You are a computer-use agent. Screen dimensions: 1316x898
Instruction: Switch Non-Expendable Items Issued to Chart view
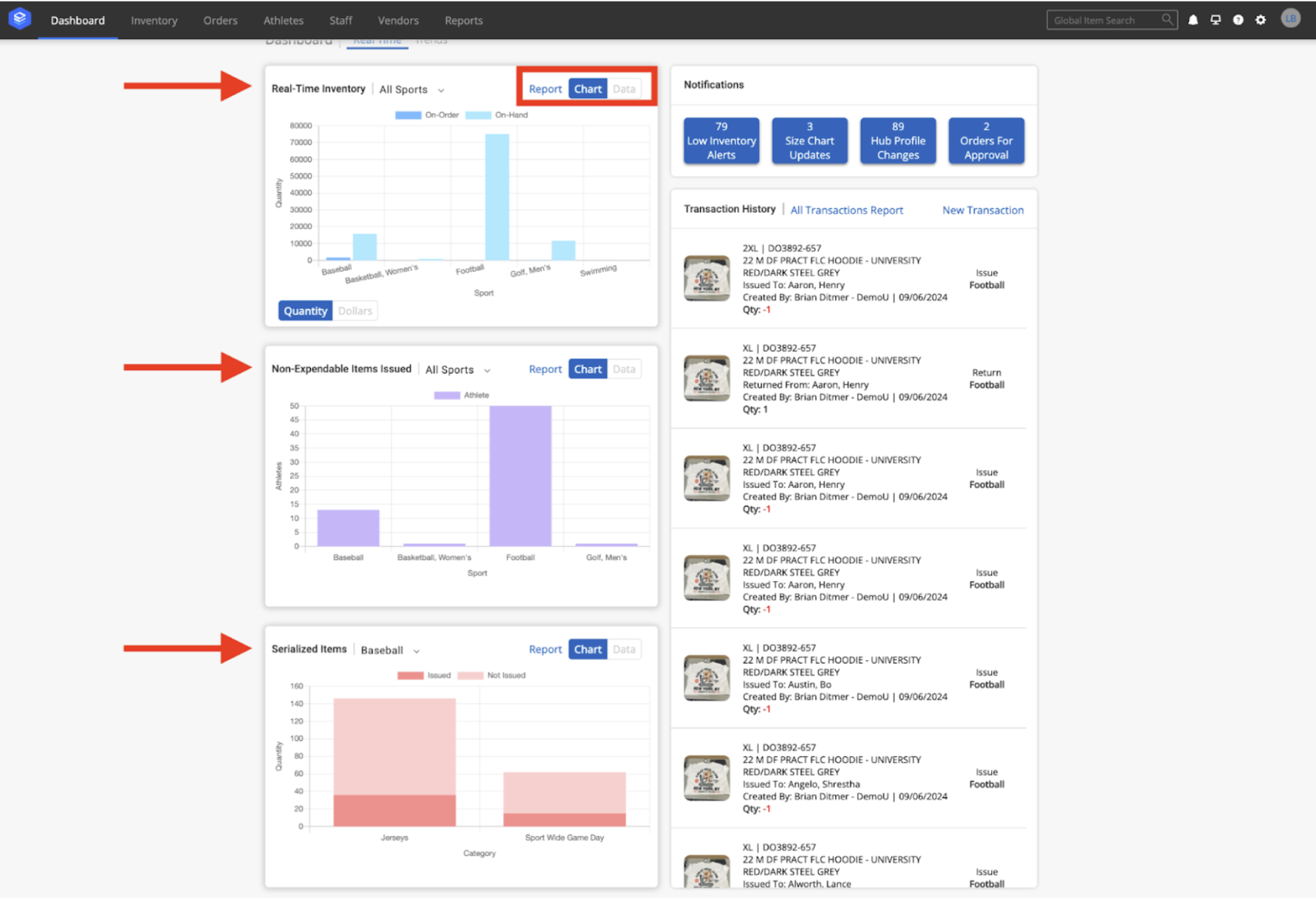[588, 369]
